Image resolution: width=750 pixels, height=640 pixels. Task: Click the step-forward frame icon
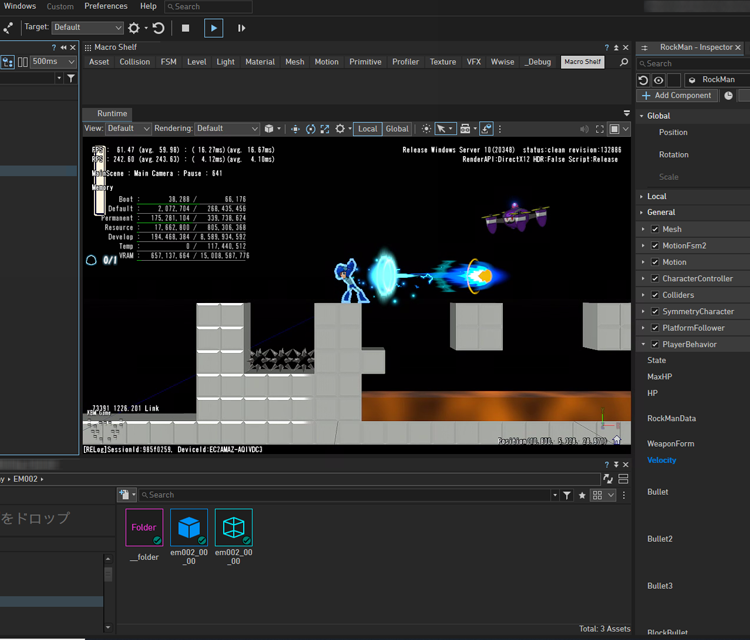241,28
